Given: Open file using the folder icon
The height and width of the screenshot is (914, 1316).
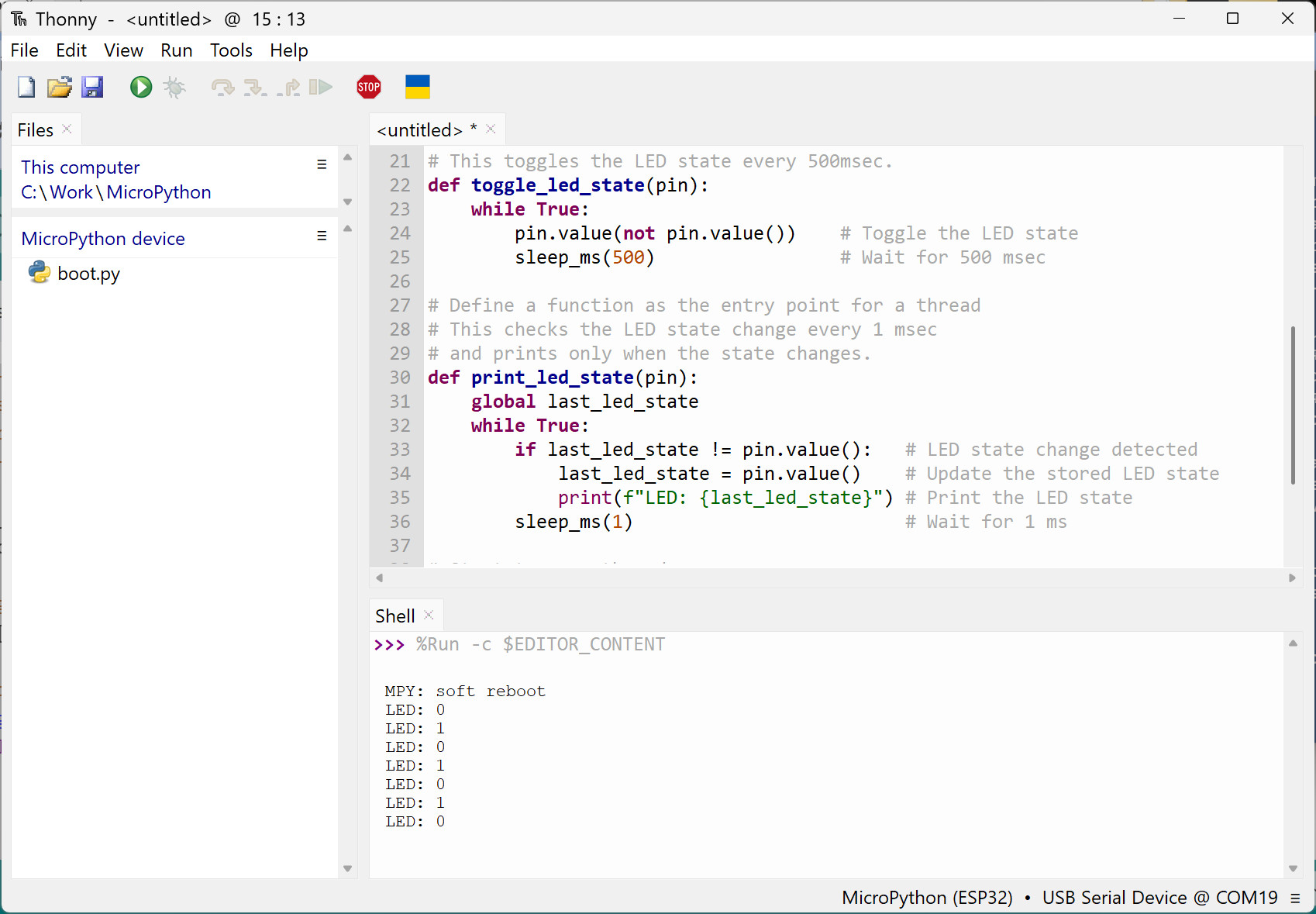Looking at the screenshot, I should click(60, 87).
